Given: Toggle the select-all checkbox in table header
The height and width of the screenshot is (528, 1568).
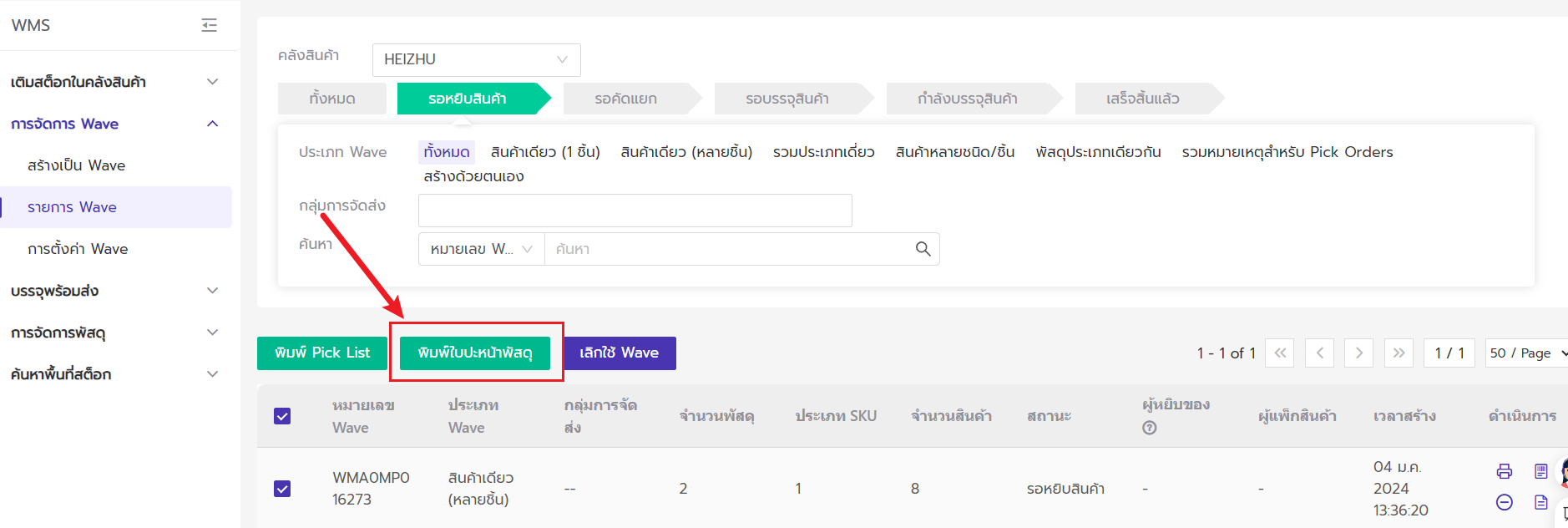Looking at the screenshot, I should [282, 416].
